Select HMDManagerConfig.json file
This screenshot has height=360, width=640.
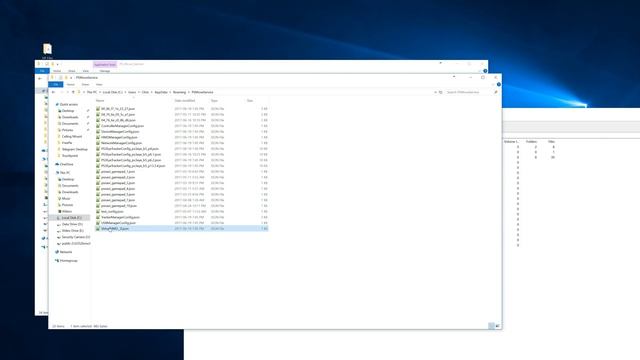(x=119, y=138)
